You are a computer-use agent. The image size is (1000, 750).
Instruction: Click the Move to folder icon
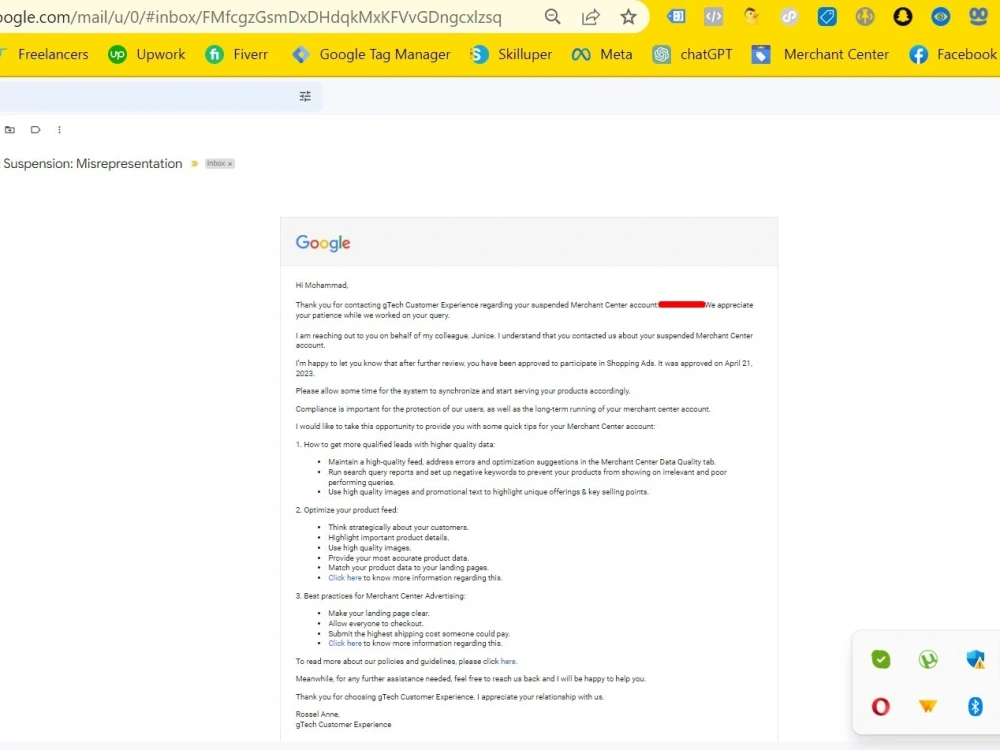point(10,129)
